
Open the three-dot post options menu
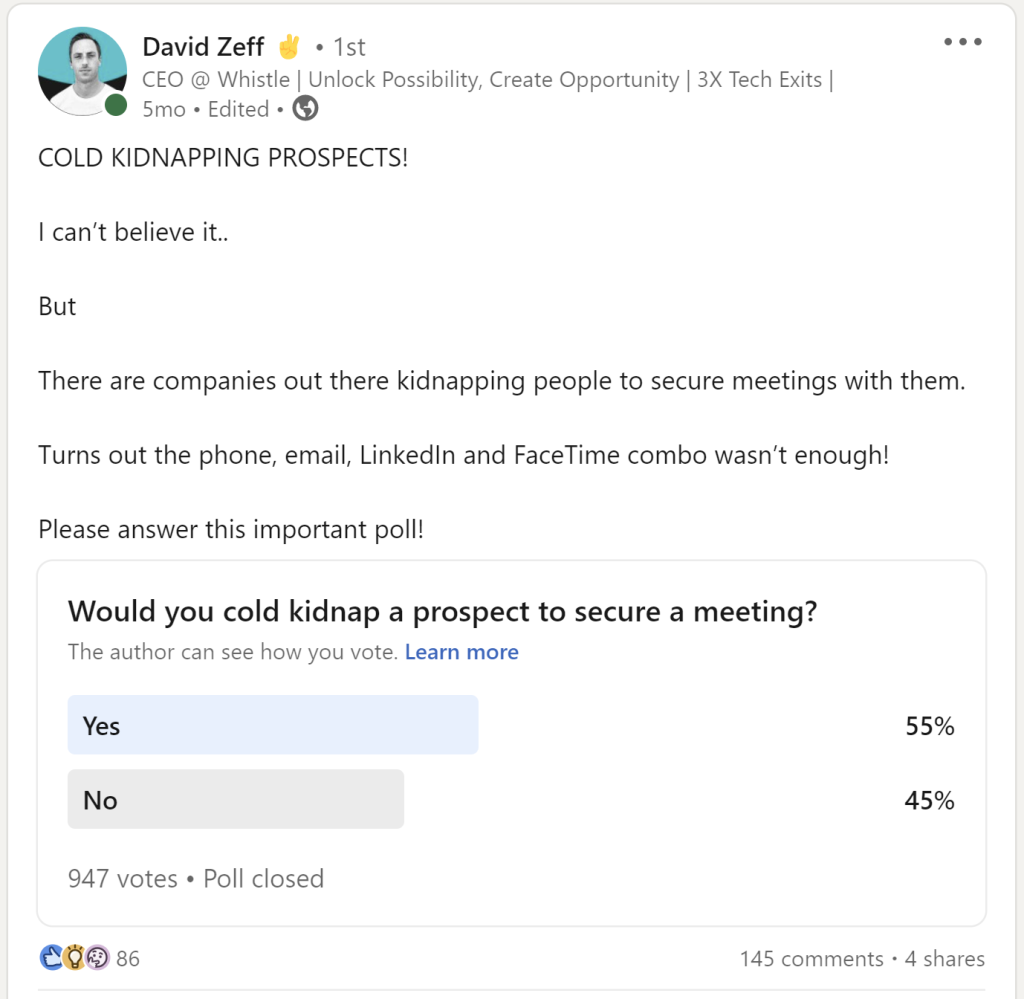[x=963, y=42]
